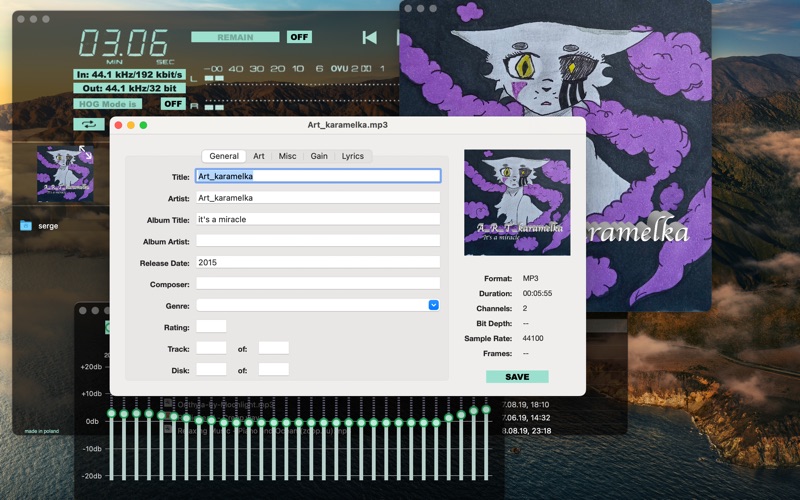Image resolution: width=800 pixels, height=500 pixels.
Task: Click the Title input field
Action: 318,176
